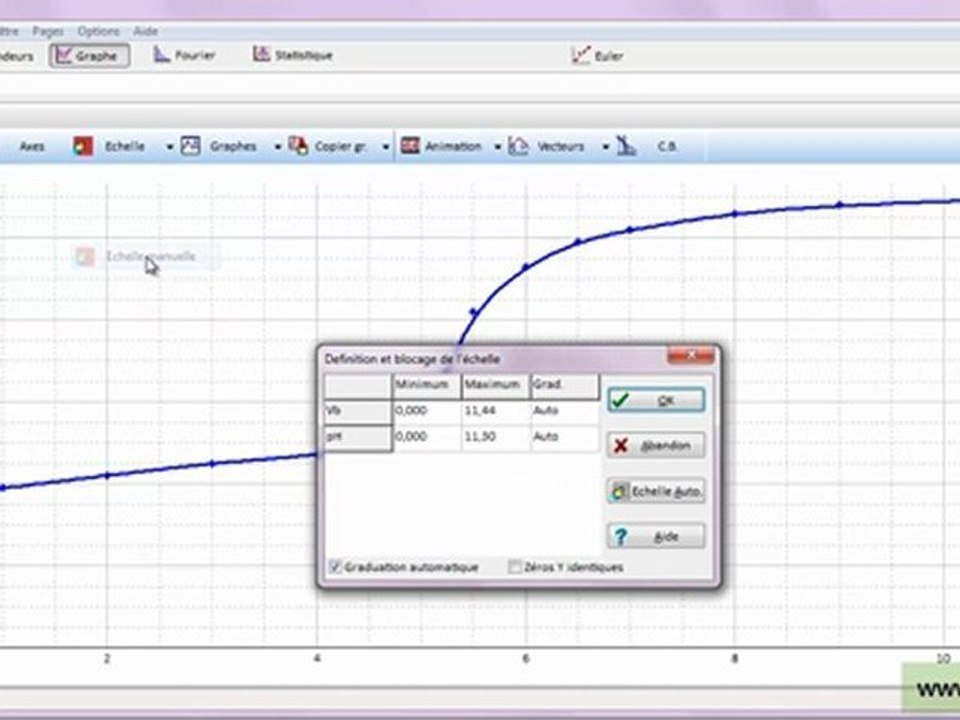Expand the Echelle dropdown arrow
960x720 pixels.
coord(170,147)
